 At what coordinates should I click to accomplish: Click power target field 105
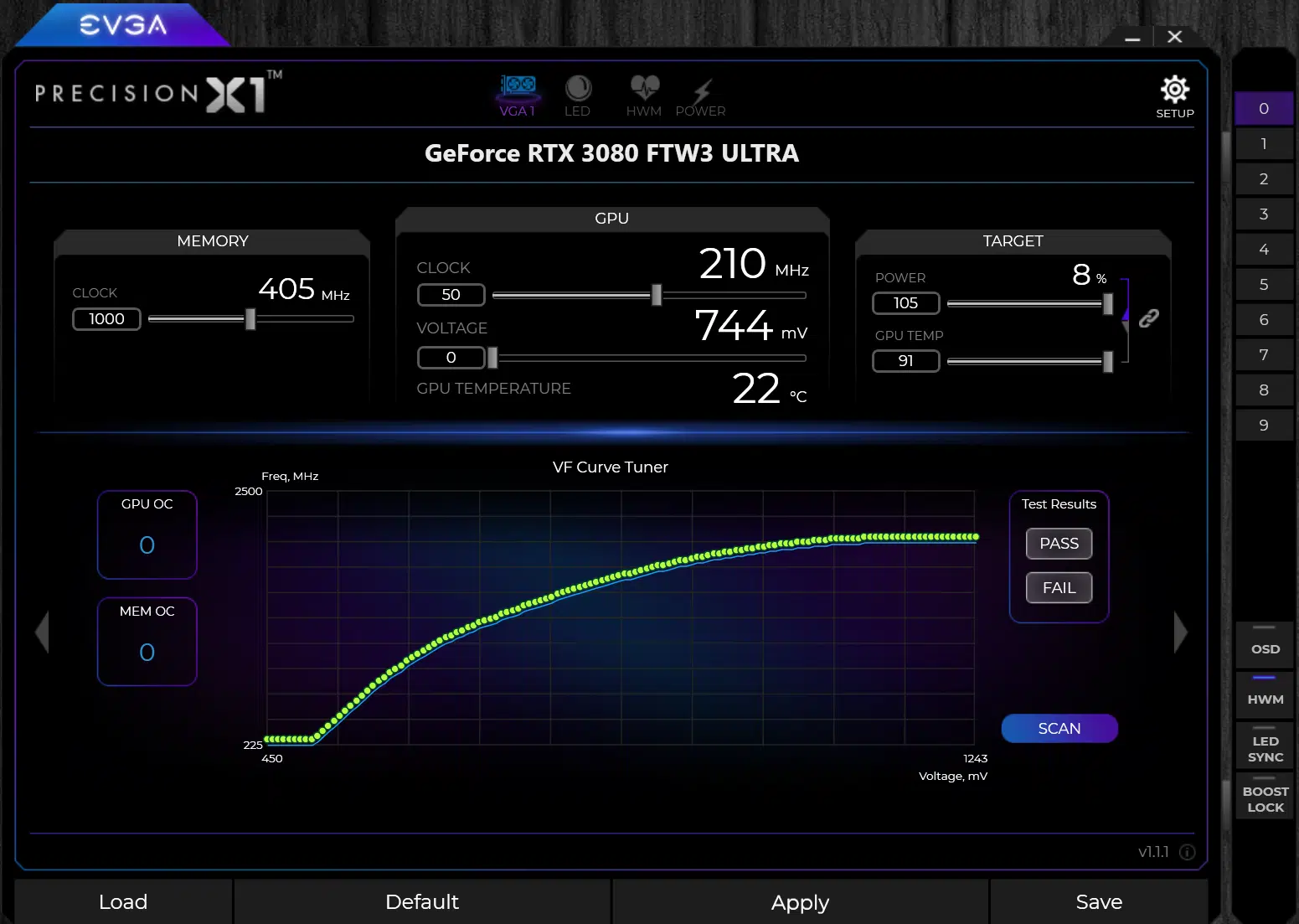tap(905, 303)
